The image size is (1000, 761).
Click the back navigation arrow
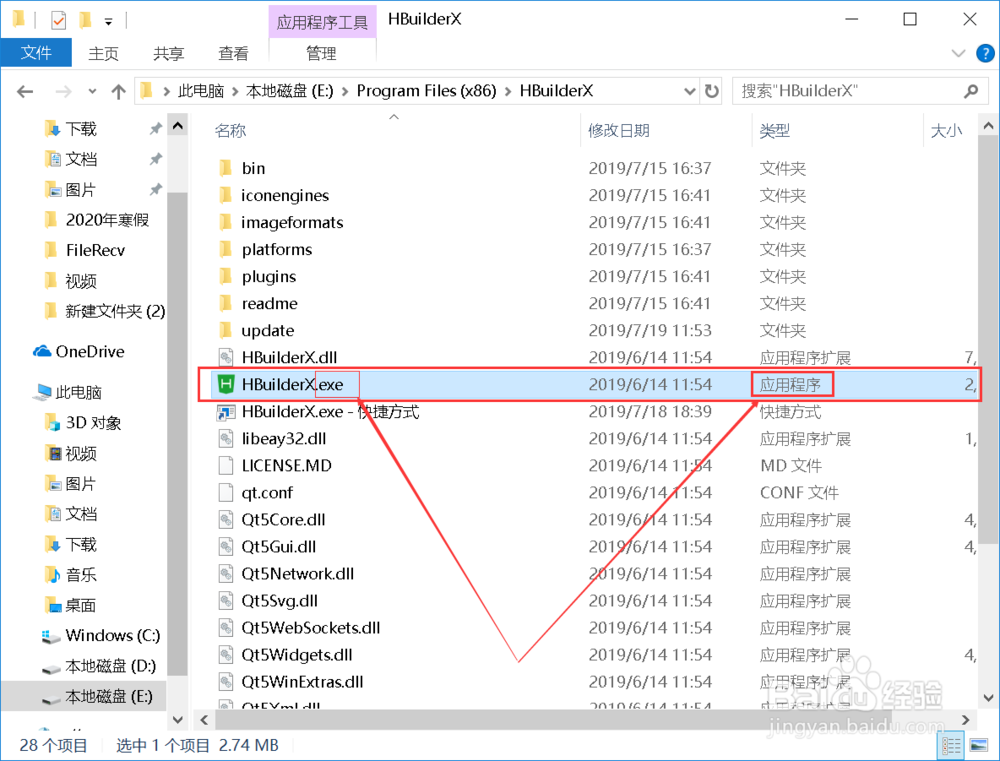[24, 90]
